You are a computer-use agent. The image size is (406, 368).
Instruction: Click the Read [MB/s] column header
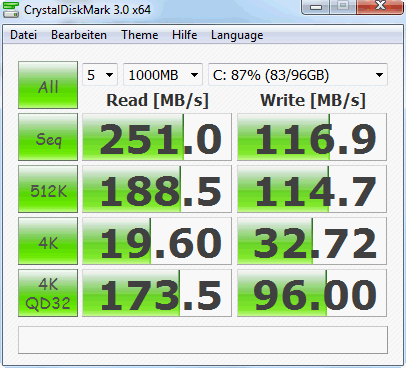tap(157, 100)
